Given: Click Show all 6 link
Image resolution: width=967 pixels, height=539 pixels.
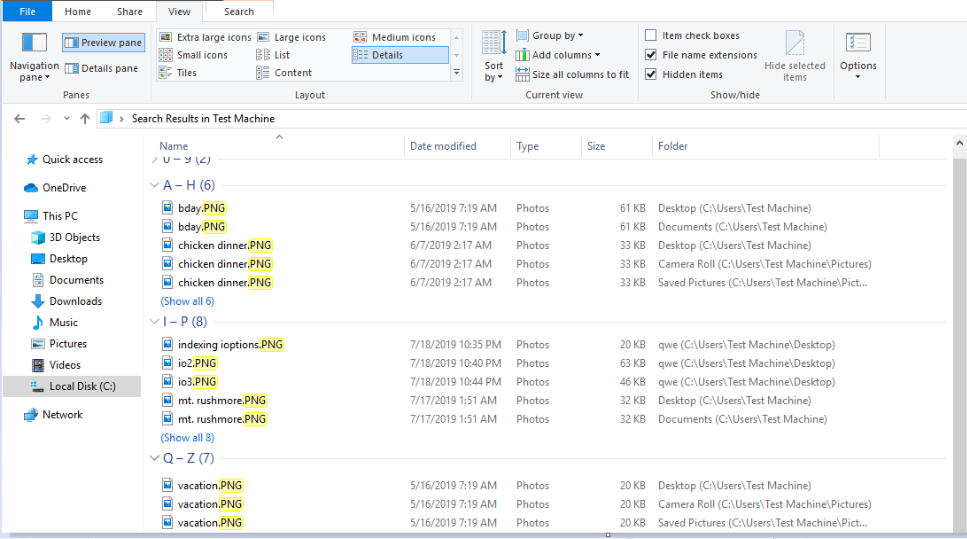Looking at the screenshot, I should click(x=187, y=301).
